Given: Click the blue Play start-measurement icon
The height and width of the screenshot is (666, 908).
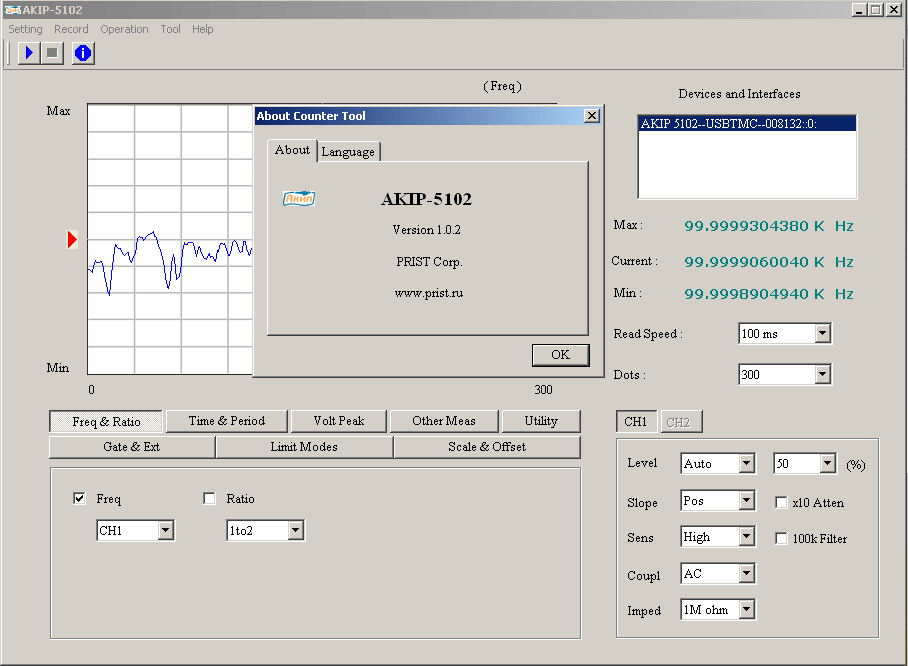Looking at the screenshot, I should pos(29,53).
